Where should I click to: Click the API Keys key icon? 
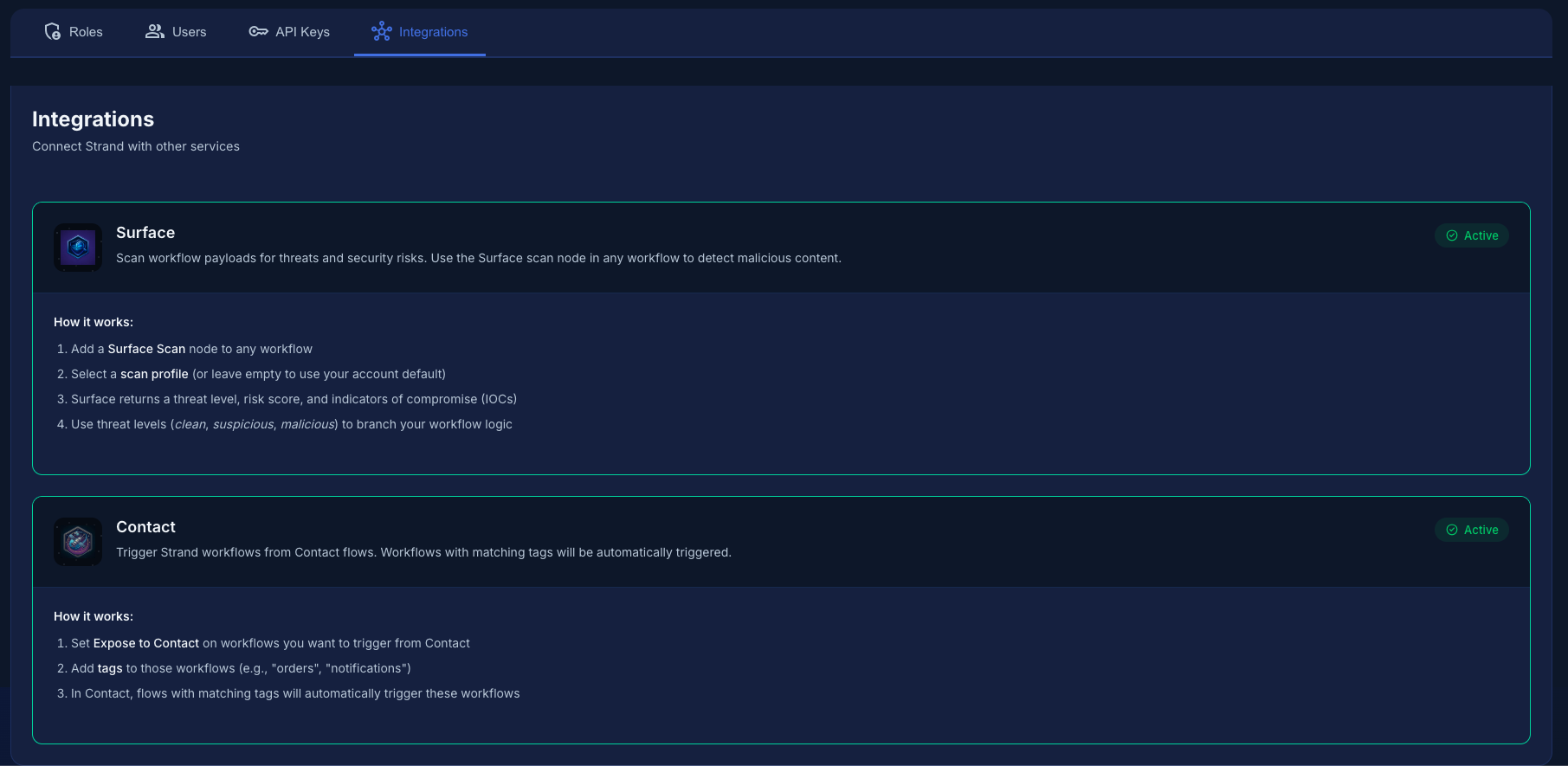[258, 32]
